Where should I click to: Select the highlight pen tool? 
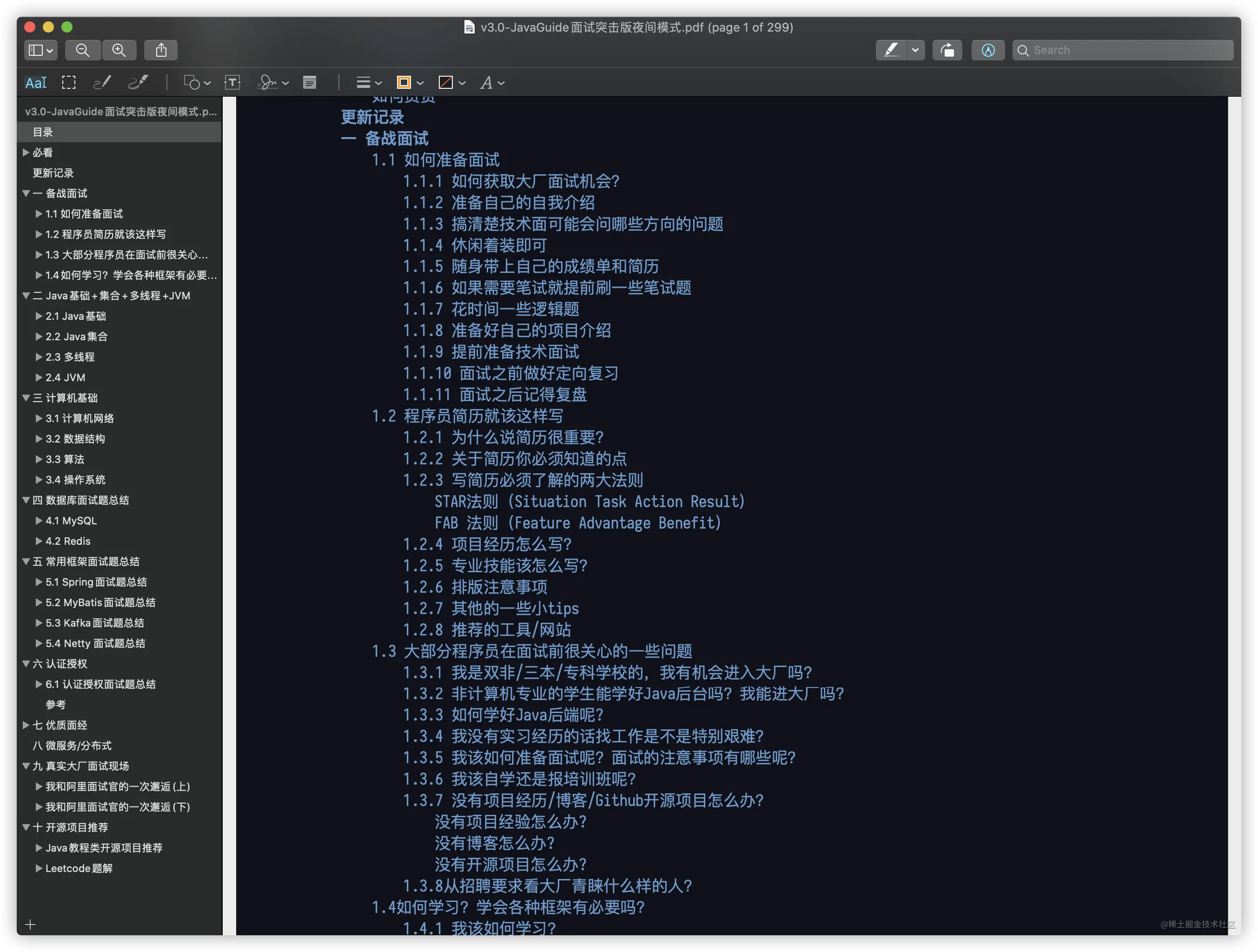coord(891,50)
